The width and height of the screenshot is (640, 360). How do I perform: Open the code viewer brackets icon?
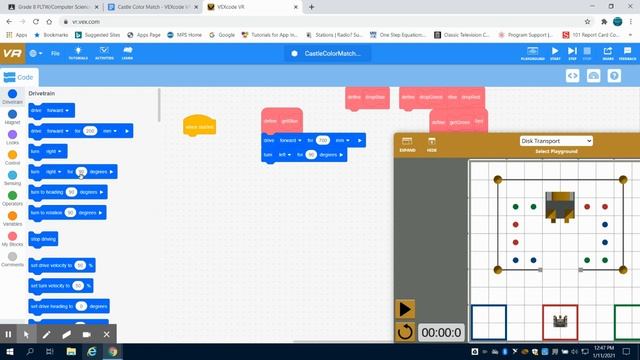click(x=573, y=76)
